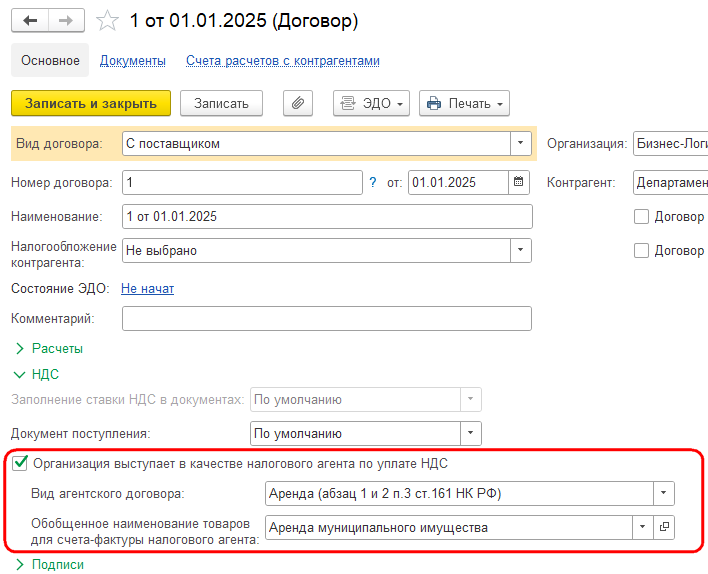Image resolution: width=708 pixels, height=574 pixels.
Task: Click the Записать button
Action: tap(221, 103)
